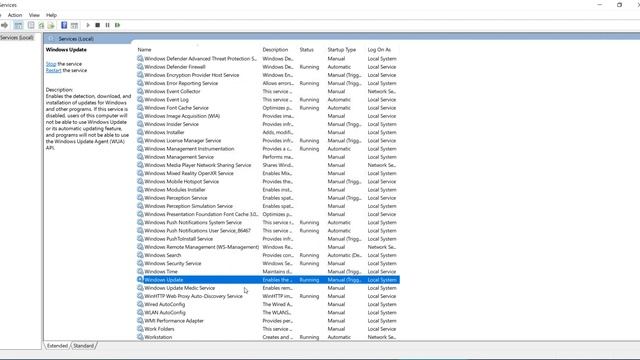The image size is (640, 360).
Task: Select Windows Encryption Provider Host Service
Action: [x=191, y=75]
